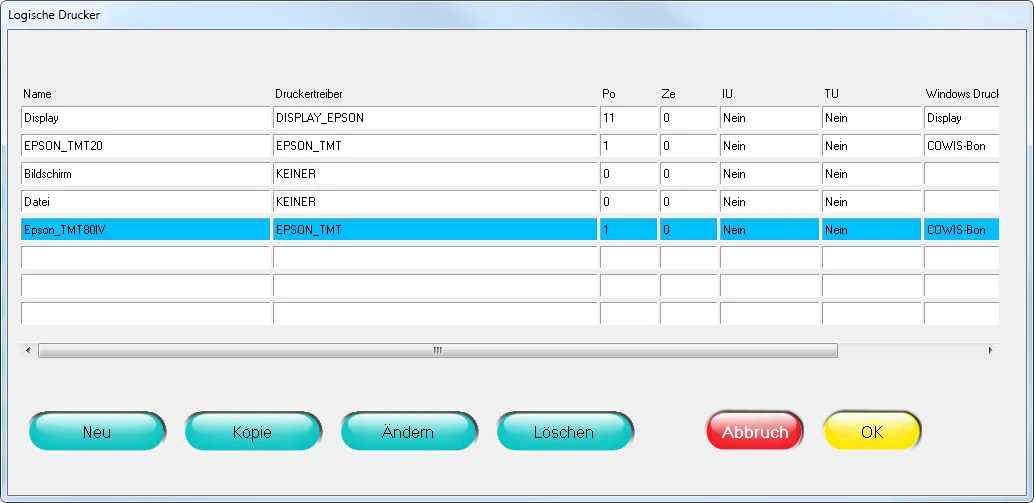Cancel with the red Abbruch button
The image size is (1034, 503).
coord(755,432)
